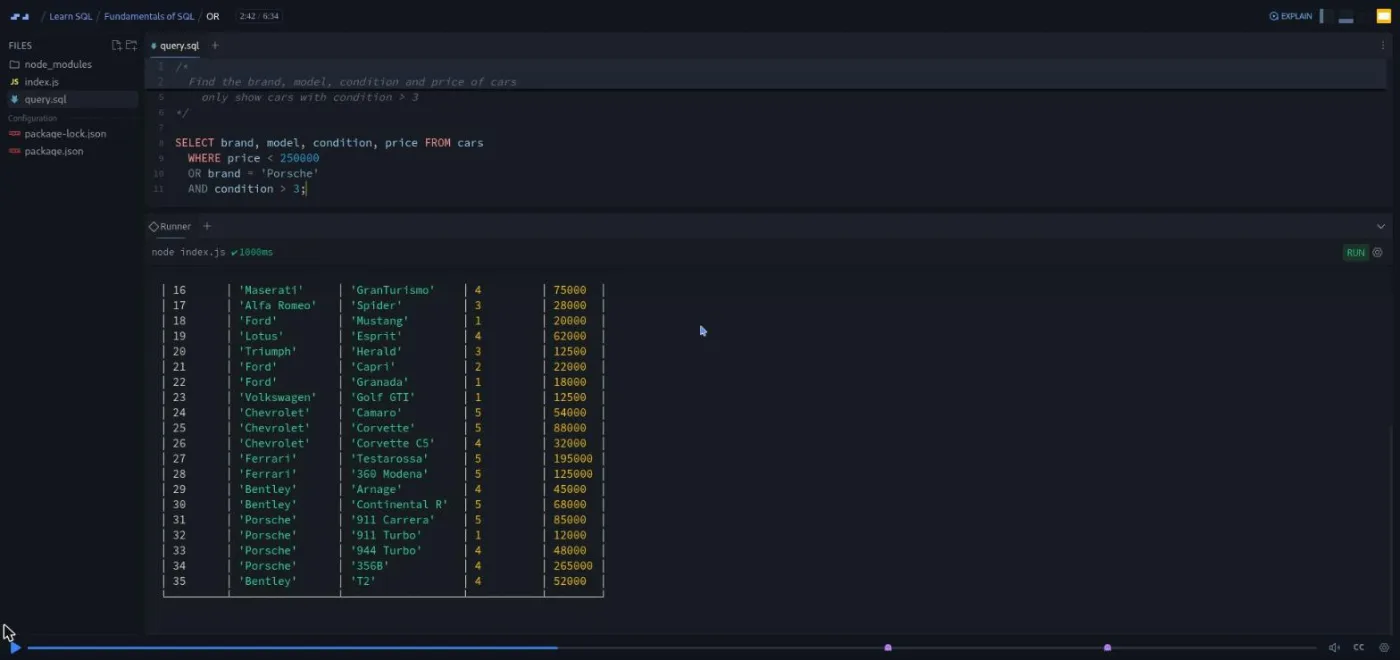Click '944 Turbo' cell in row 33

(x=386, y=550)
